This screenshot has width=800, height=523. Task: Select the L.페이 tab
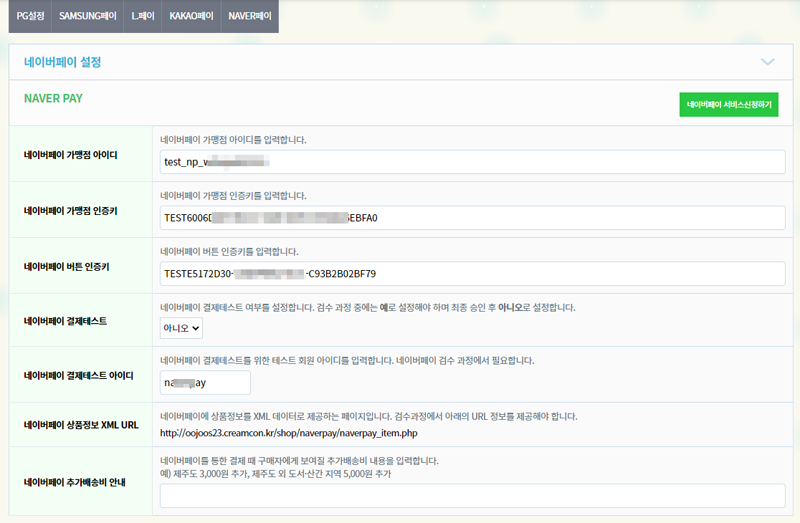pos(142,16)
